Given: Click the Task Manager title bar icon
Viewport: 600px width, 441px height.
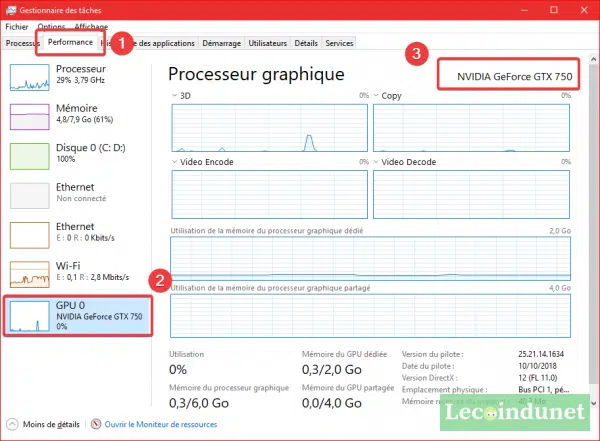Looking at the screenshot, I should [x=11, y=9].
